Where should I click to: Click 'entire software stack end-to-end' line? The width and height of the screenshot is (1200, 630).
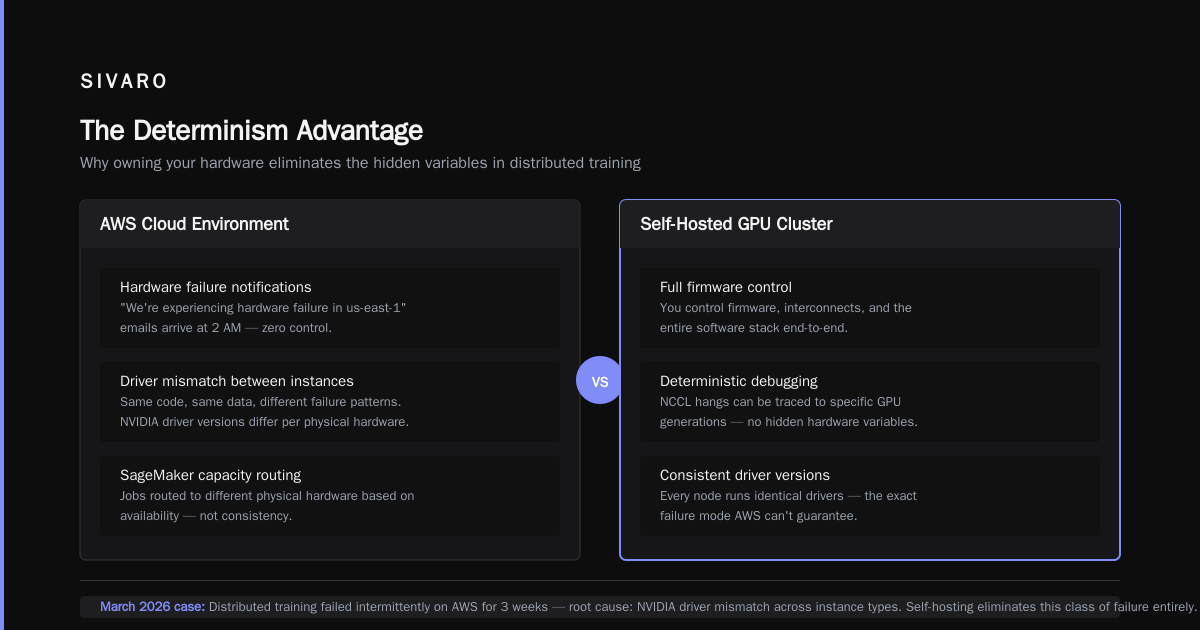(x=754, y=328)
